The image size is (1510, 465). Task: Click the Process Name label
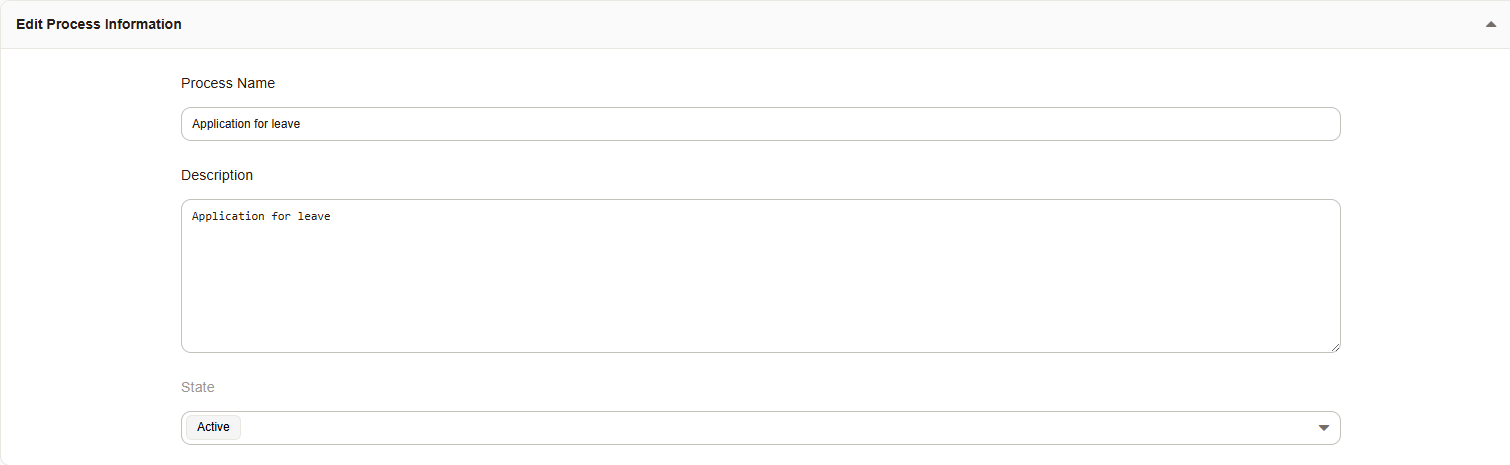pyautogui.click(x=228, y=83)
